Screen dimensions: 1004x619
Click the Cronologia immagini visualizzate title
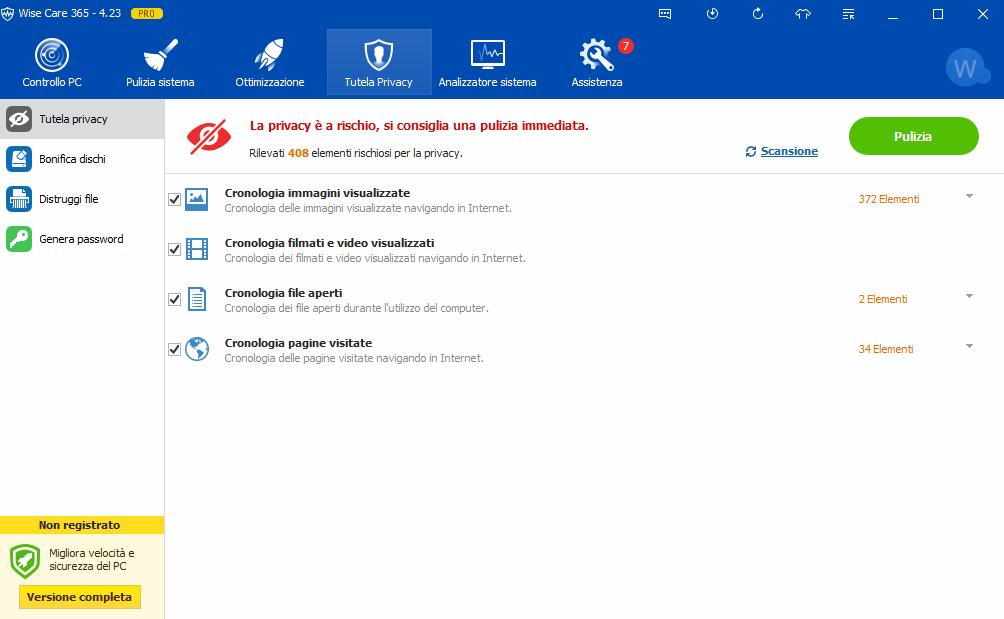317,193
